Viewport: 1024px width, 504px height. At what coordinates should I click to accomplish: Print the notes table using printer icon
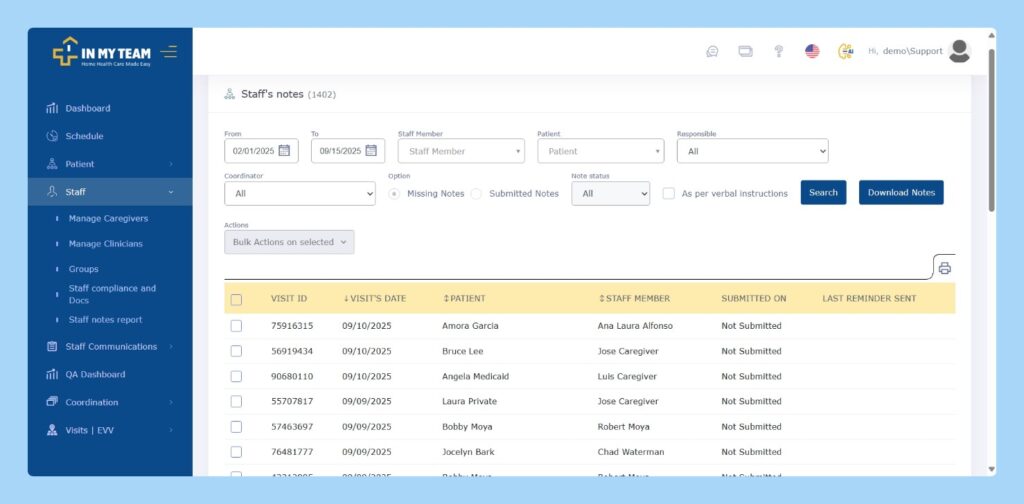tap(944, 268)
